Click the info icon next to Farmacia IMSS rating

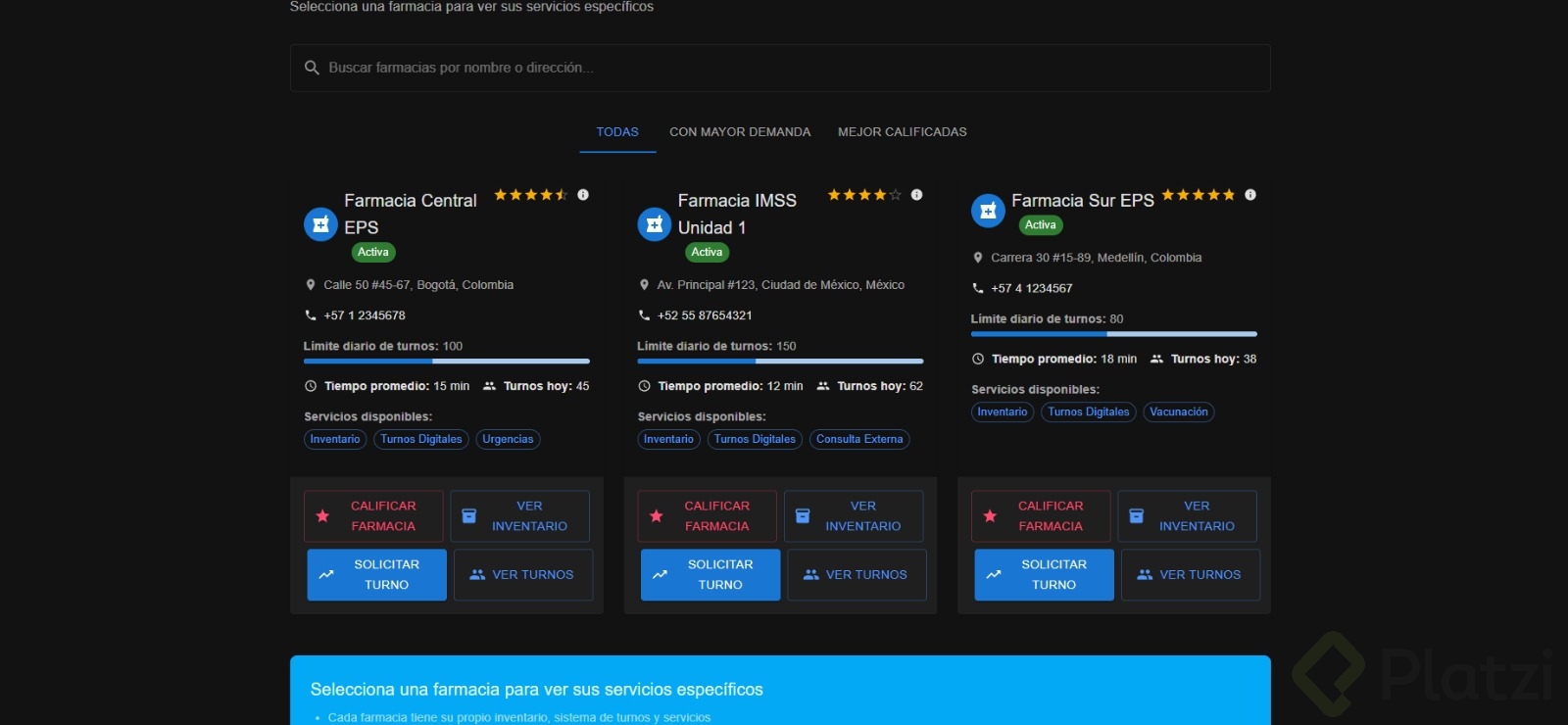pos(916,195)
